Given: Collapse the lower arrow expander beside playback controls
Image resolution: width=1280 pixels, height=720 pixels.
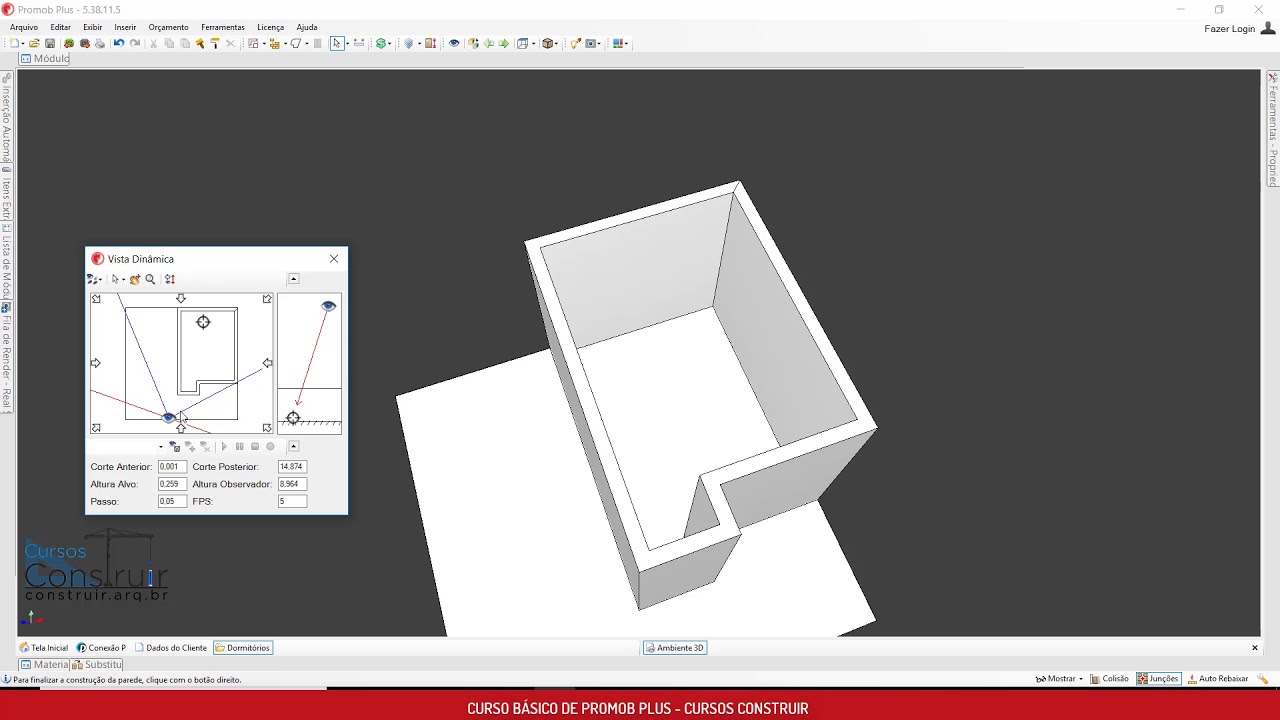Looking at the screenshot, I should (293, 447).
